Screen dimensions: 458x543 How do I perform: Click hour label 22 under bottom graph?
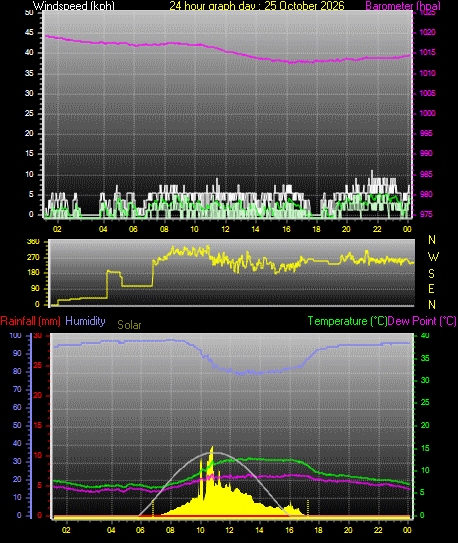coord(378,530)
